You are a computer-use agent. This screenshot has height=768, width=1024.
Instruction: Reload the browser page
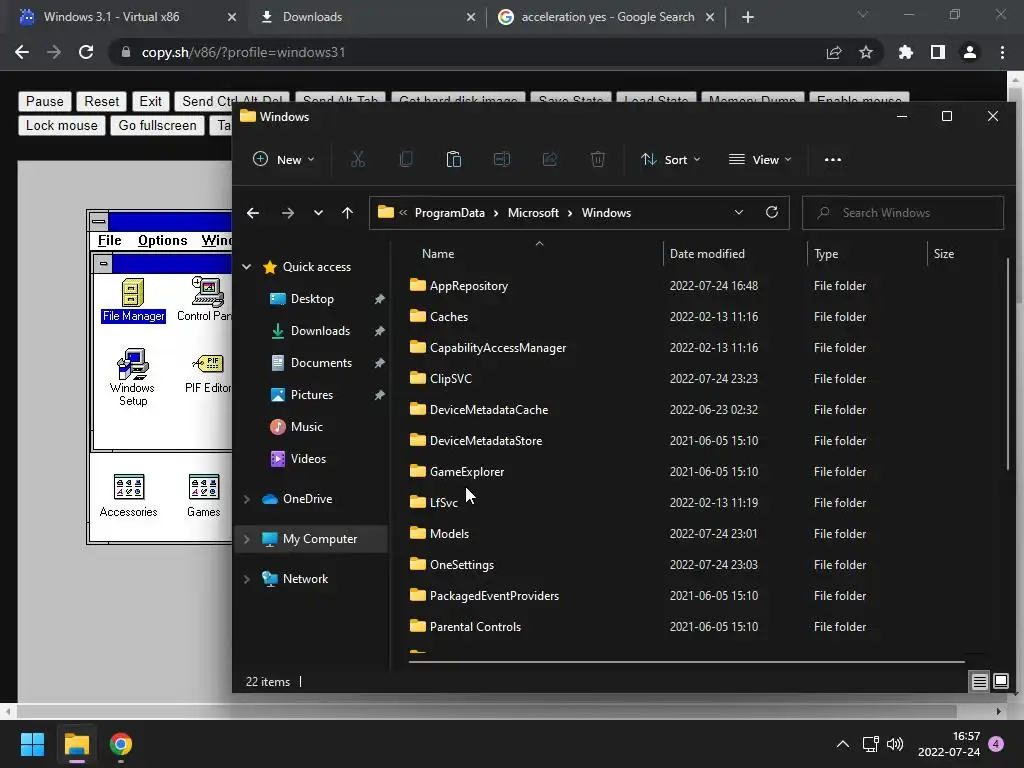tap(86, 52)
